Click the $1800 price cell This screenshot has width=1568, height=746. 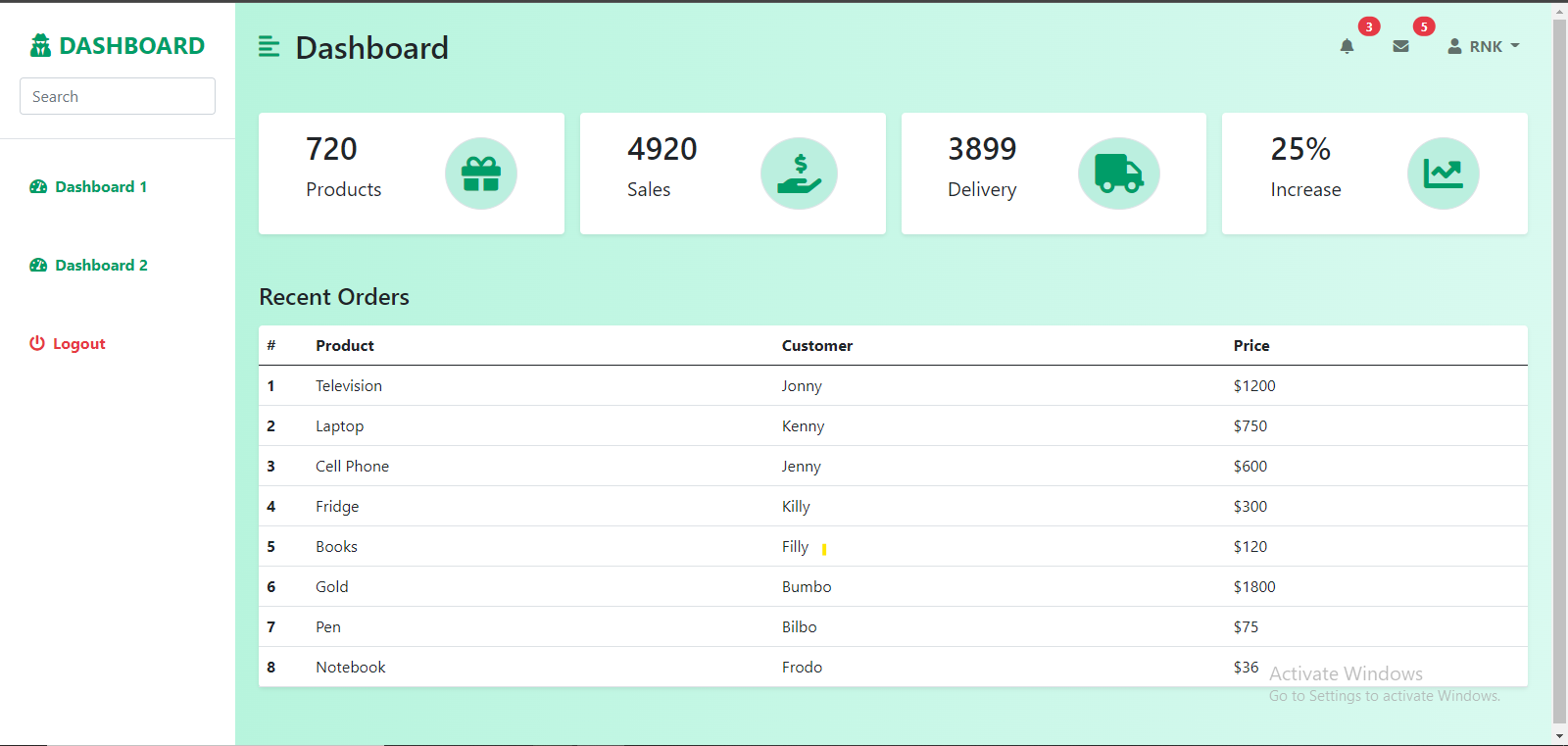(1254, 586)
